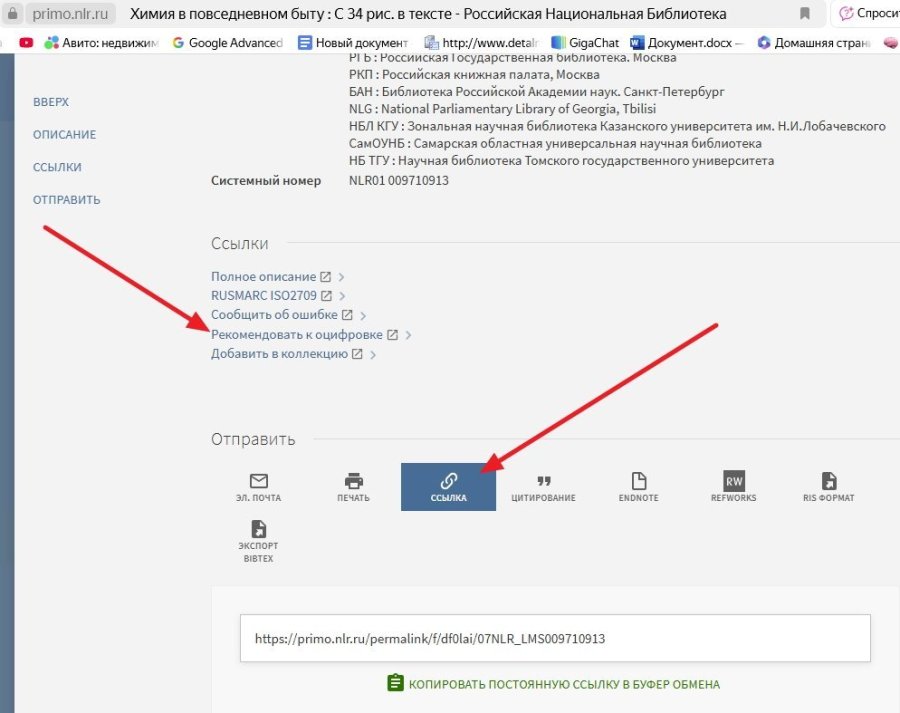Bookmark this page via address bar icon

pos(805,14)
